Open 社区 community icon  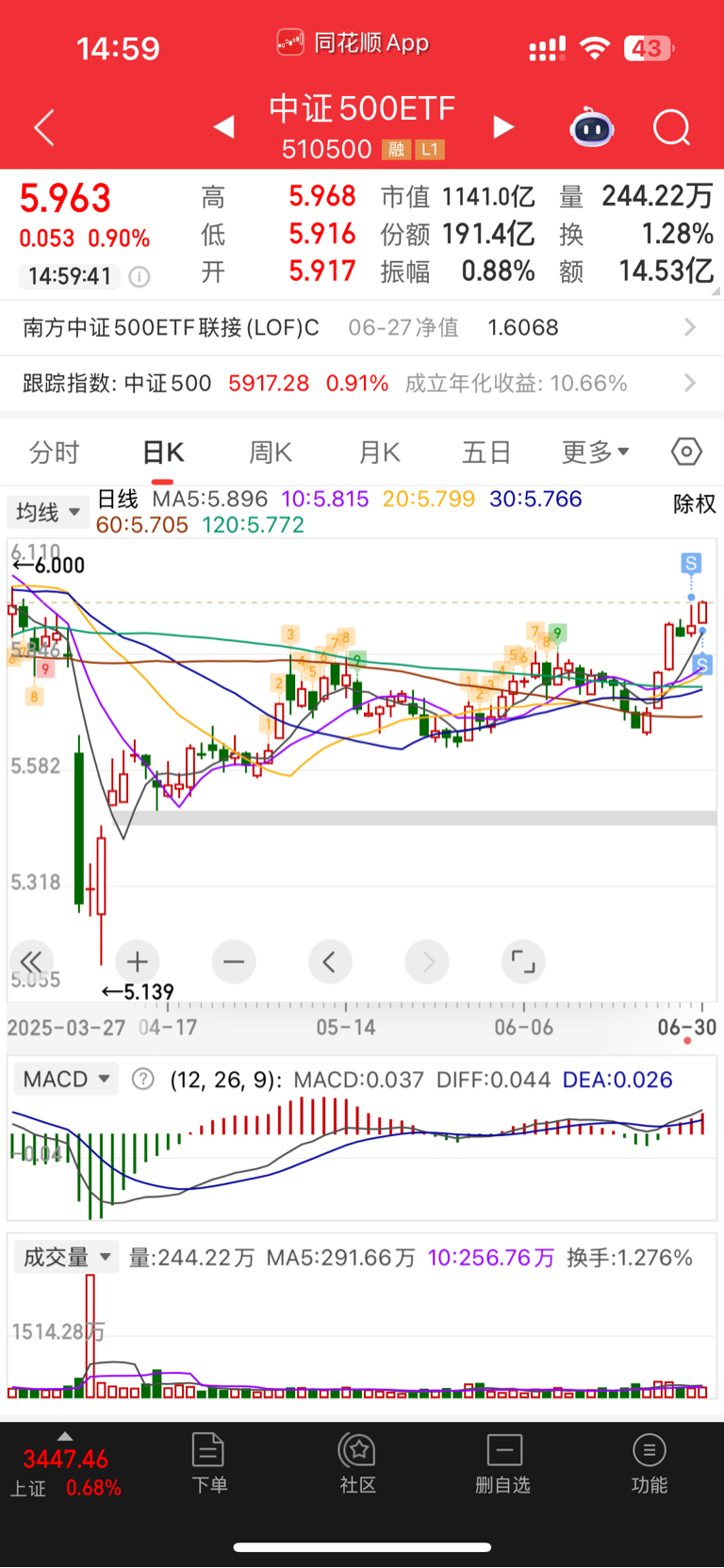[358, 1463]
